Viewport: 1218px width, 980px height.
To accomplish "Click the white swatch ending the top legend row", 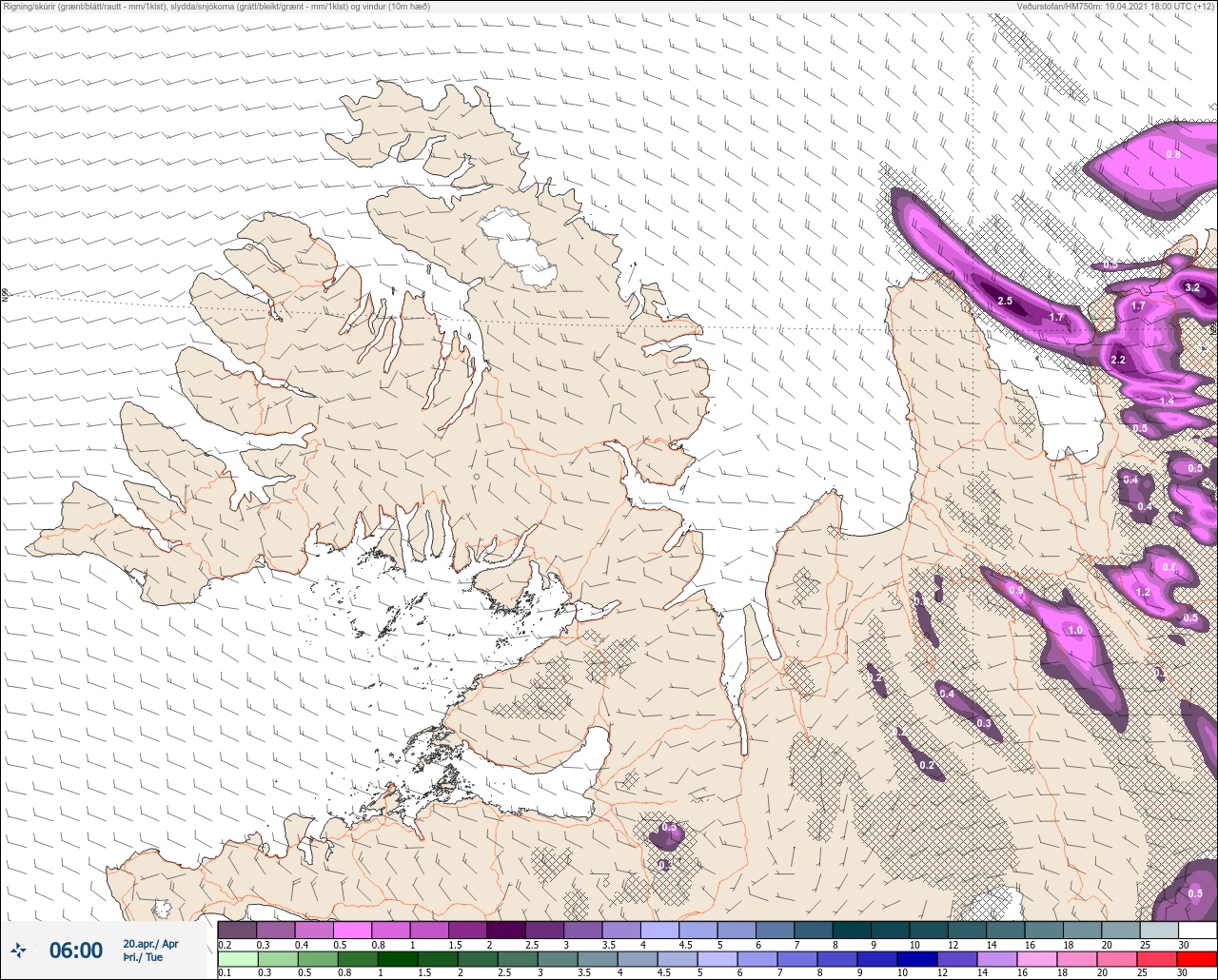I will click(x=1197, y=930).
